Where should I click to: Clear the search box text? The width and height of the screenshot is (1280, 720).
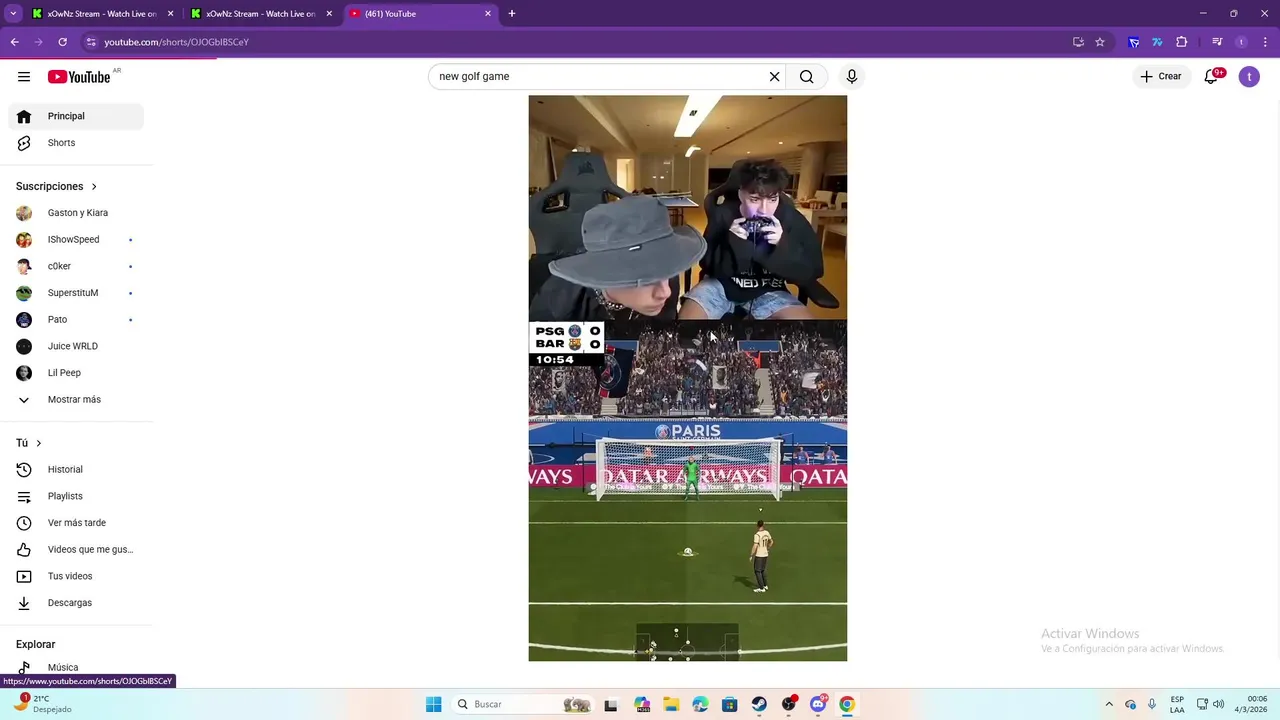[774, 77]
